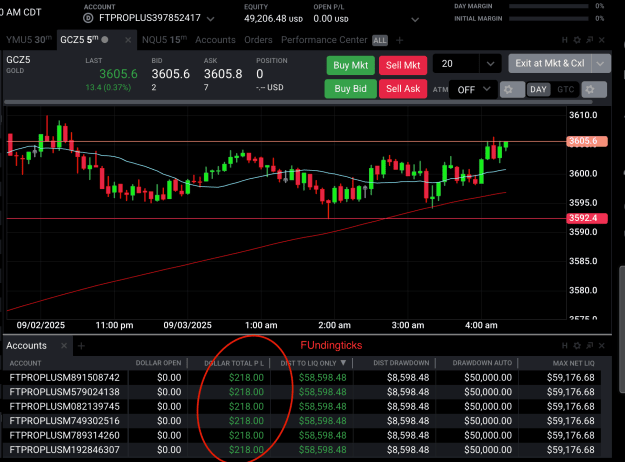
Task: Add tab in lower Accounts panel
Action: pos(81,346)
